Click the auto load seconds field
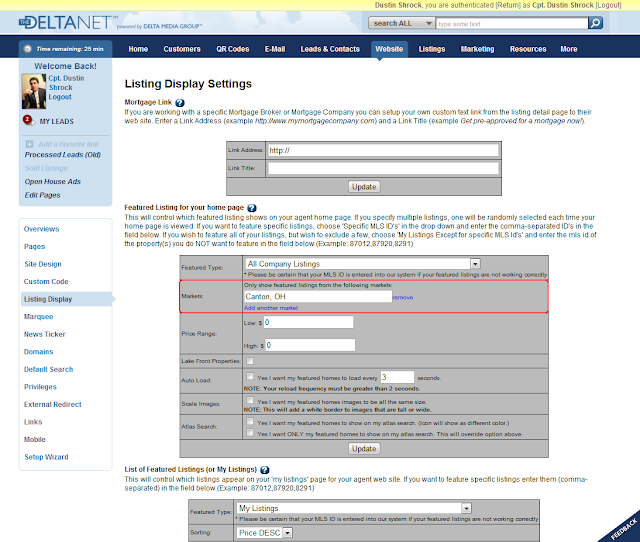Viewport: 640px width, 542px height. click(397, 377)
